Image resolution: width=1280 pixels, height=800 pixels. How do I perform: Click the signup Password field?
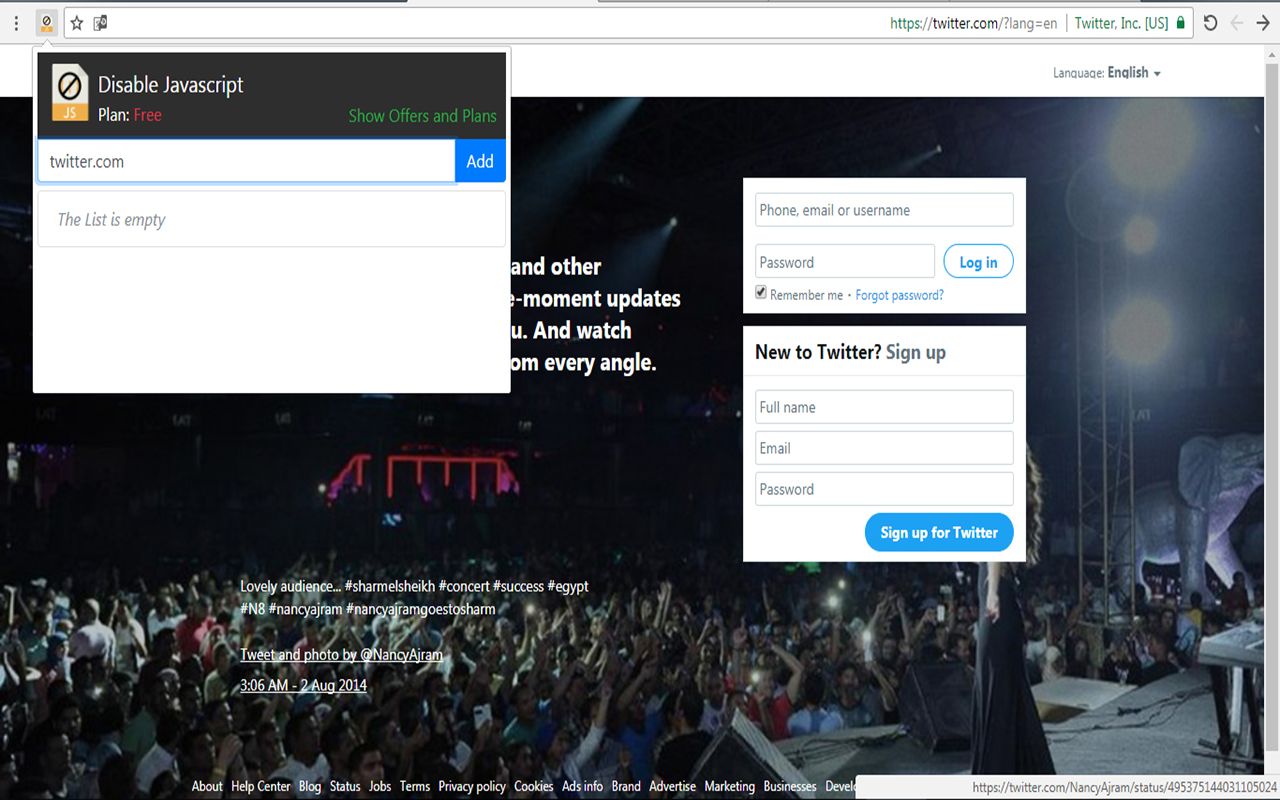884,489
